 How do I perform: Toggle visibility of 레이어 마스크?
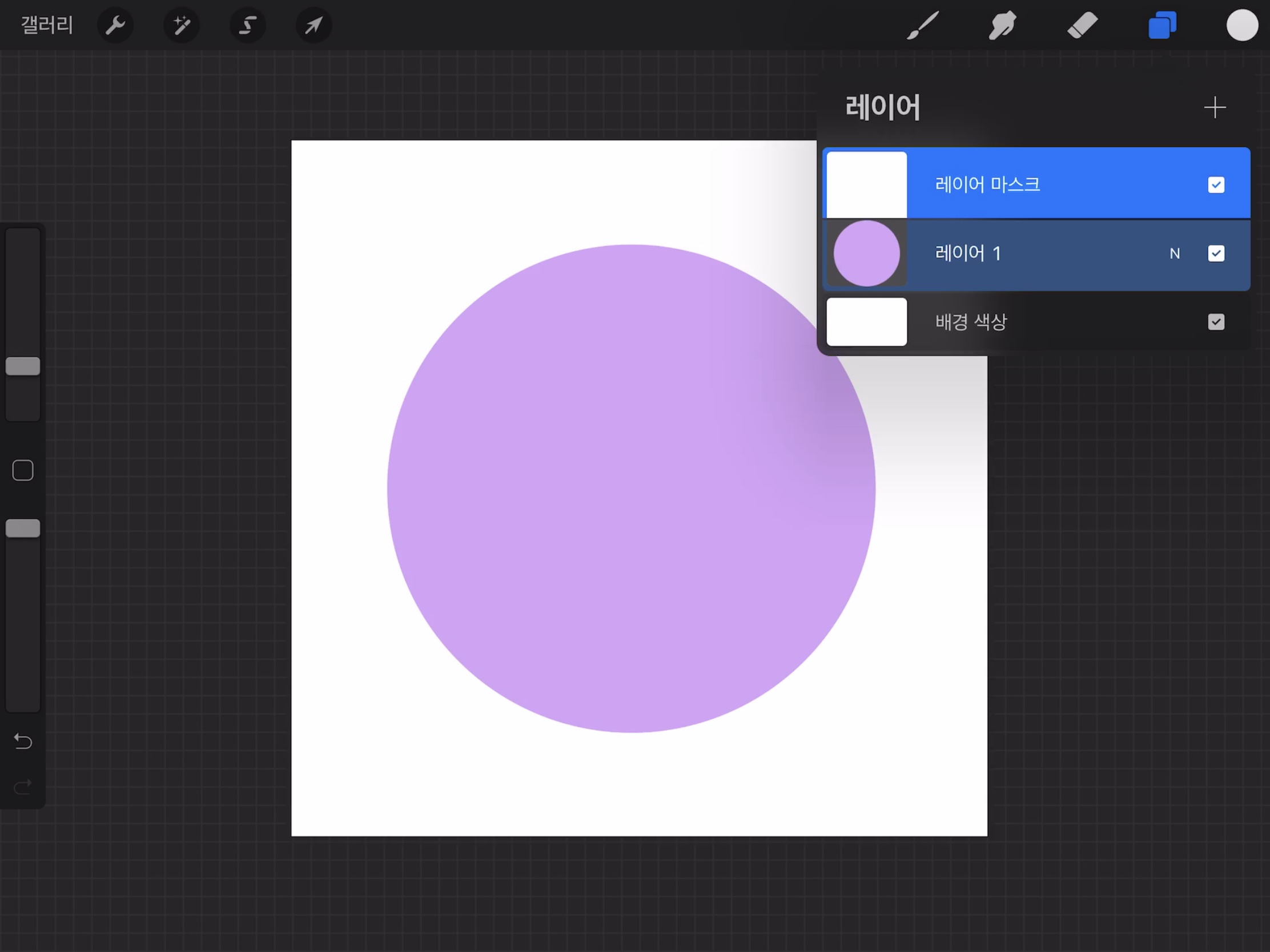click(x=1215, y=185)
